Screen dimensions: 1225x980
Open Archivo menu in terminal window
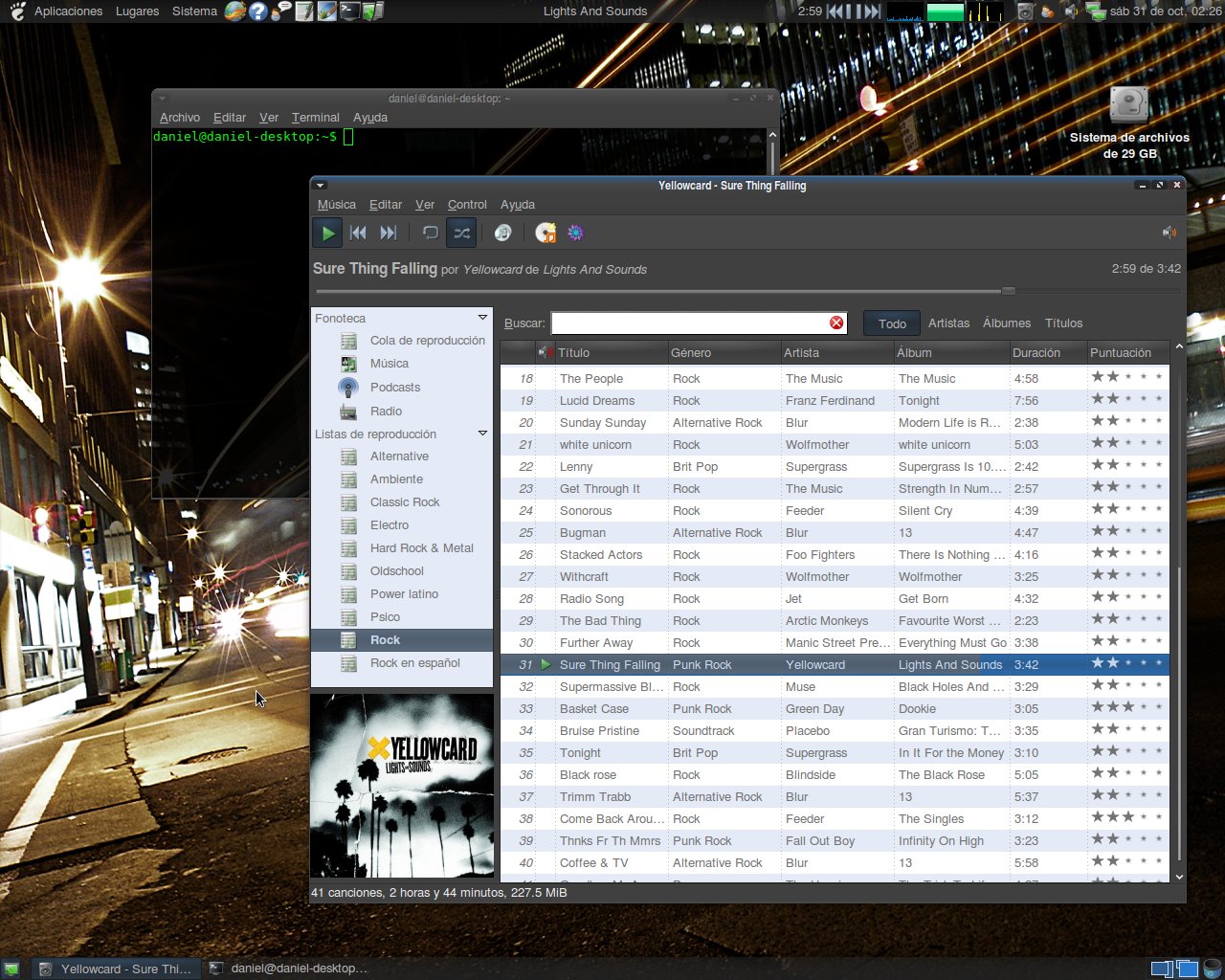point(180,117)
